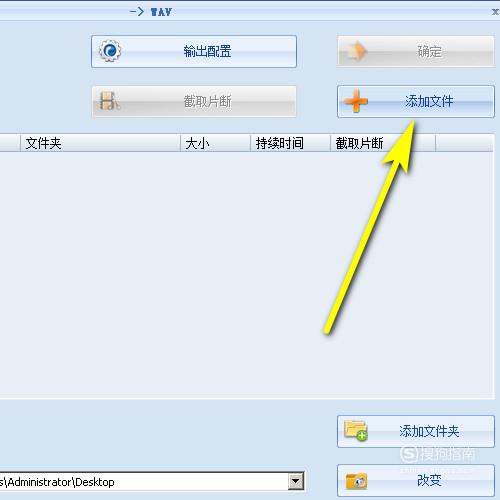
Task: Open the output folder dropdown arrow
Action: (x=296, y=481)
